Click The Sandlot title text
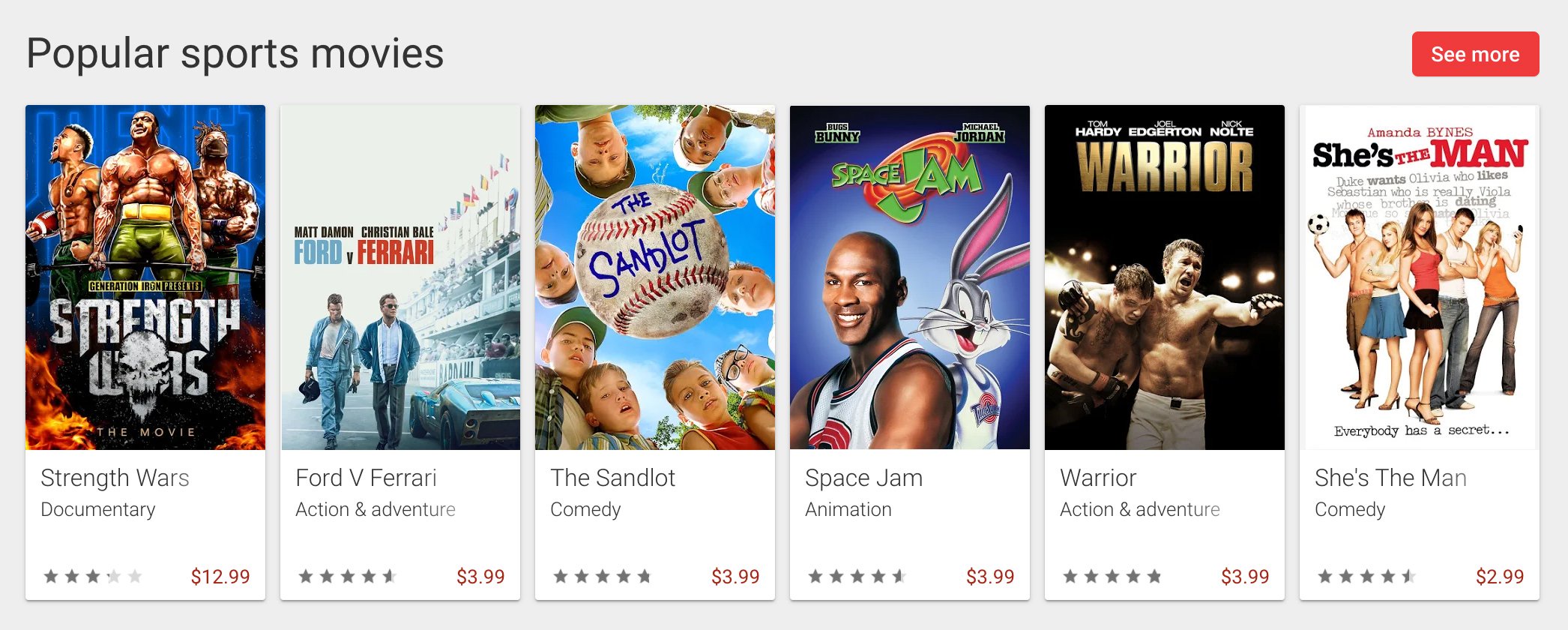 coord(612,478)
